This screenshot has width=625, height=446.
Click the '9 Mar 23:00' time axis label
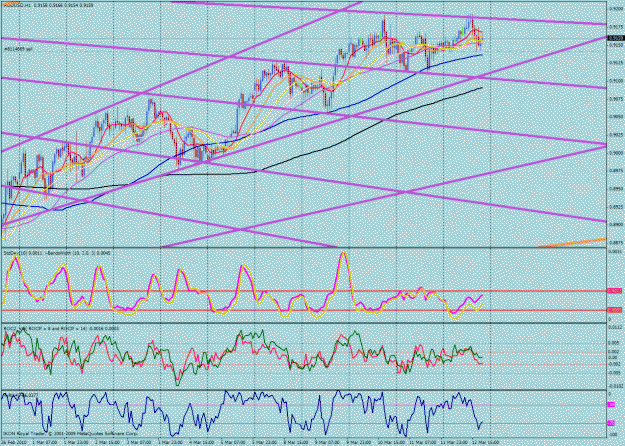click(x=358, y=442)
